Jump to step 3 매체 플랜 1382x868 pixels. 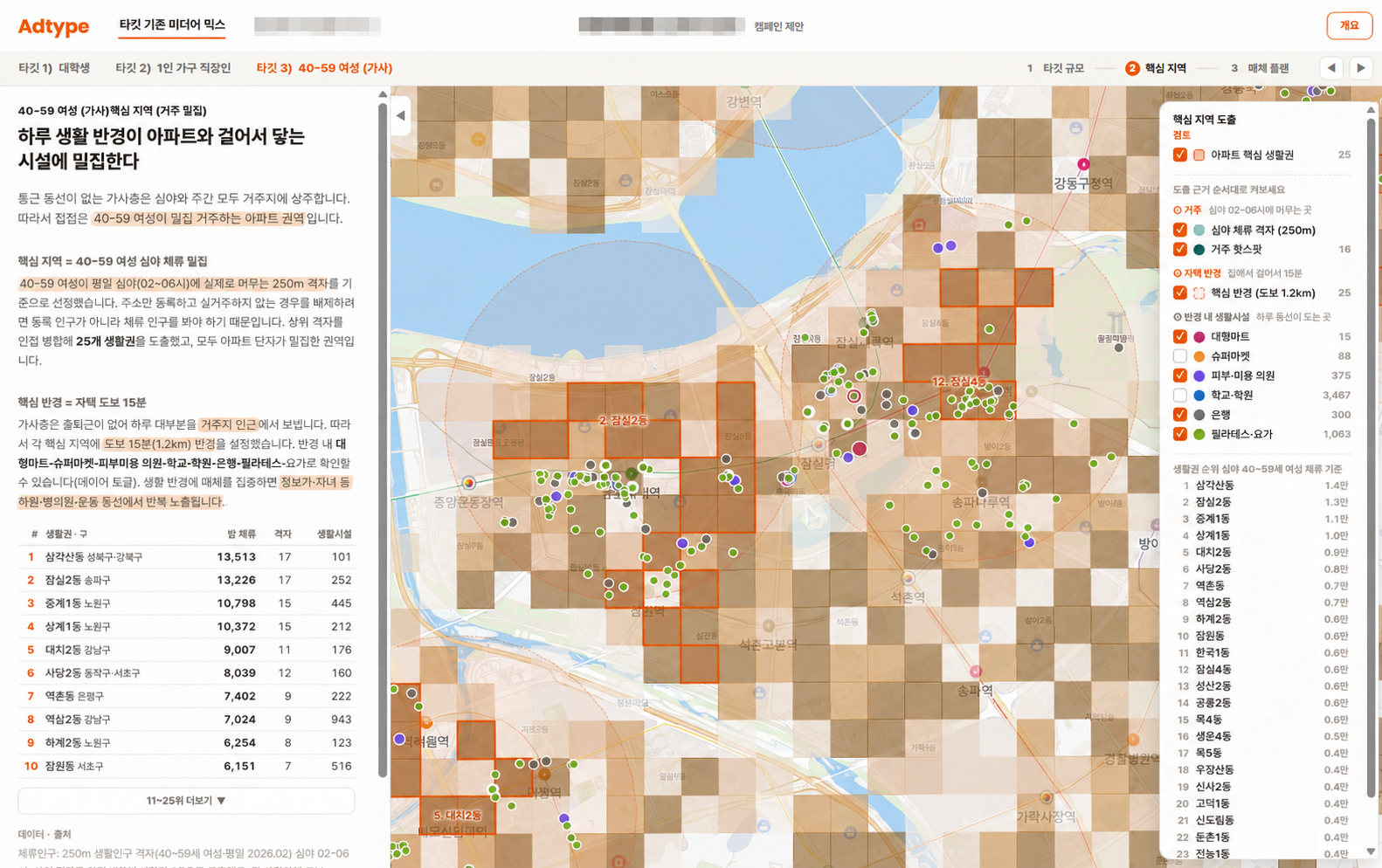coord(1260,68)
